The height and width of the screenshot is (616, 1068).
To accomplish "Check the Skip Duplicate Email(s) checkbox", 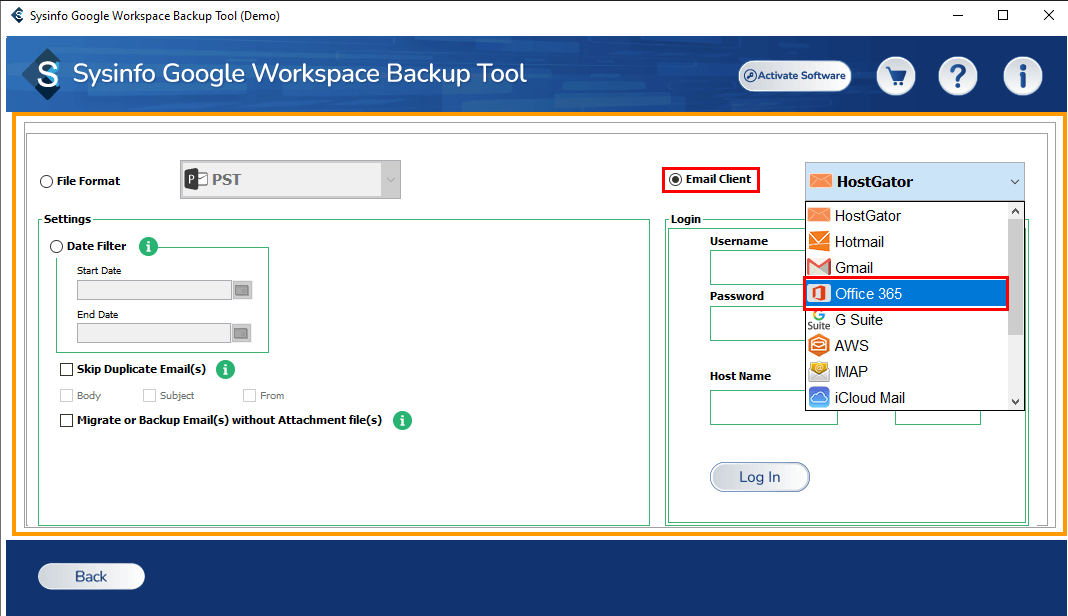I will pos(67,369).
